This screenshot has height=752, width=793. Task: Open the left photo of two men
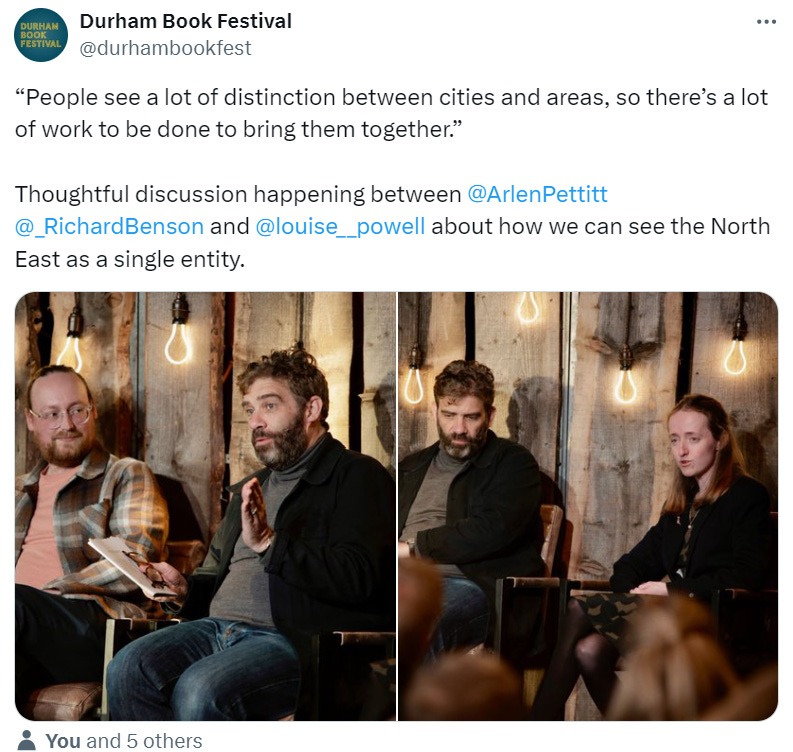(205, 506)
